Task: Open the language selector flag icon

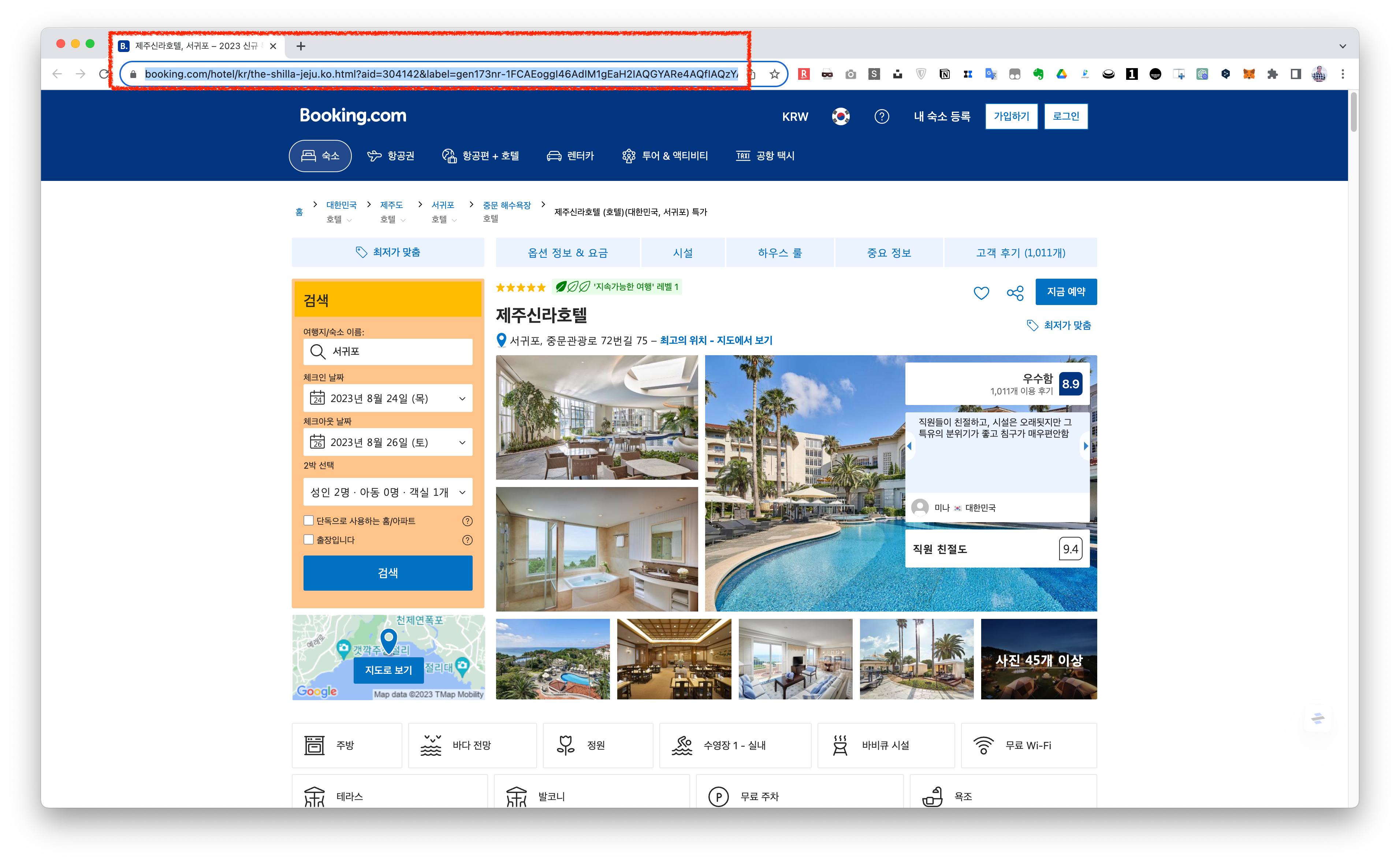Action: coord(841,116)
